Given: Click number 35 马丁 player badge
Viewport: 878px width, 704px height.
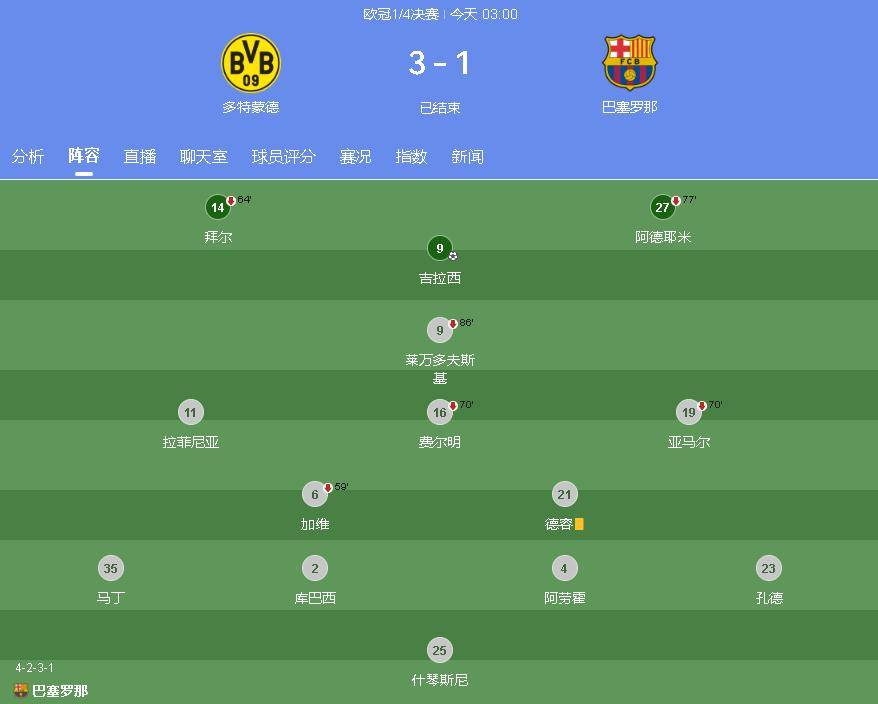Looking at the screenshot, I should click(x=110, y=568).
